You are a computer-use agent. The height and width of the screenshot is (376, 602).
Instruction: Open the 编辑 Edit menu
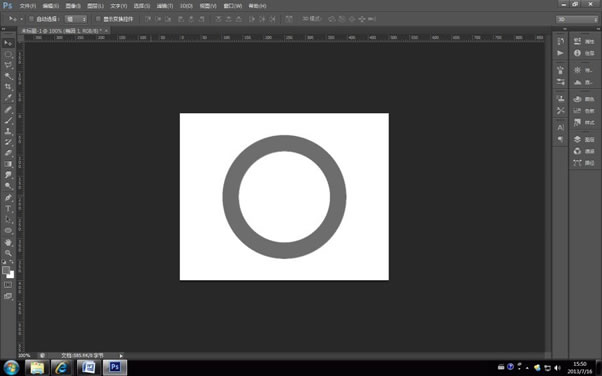click(51, 6)
